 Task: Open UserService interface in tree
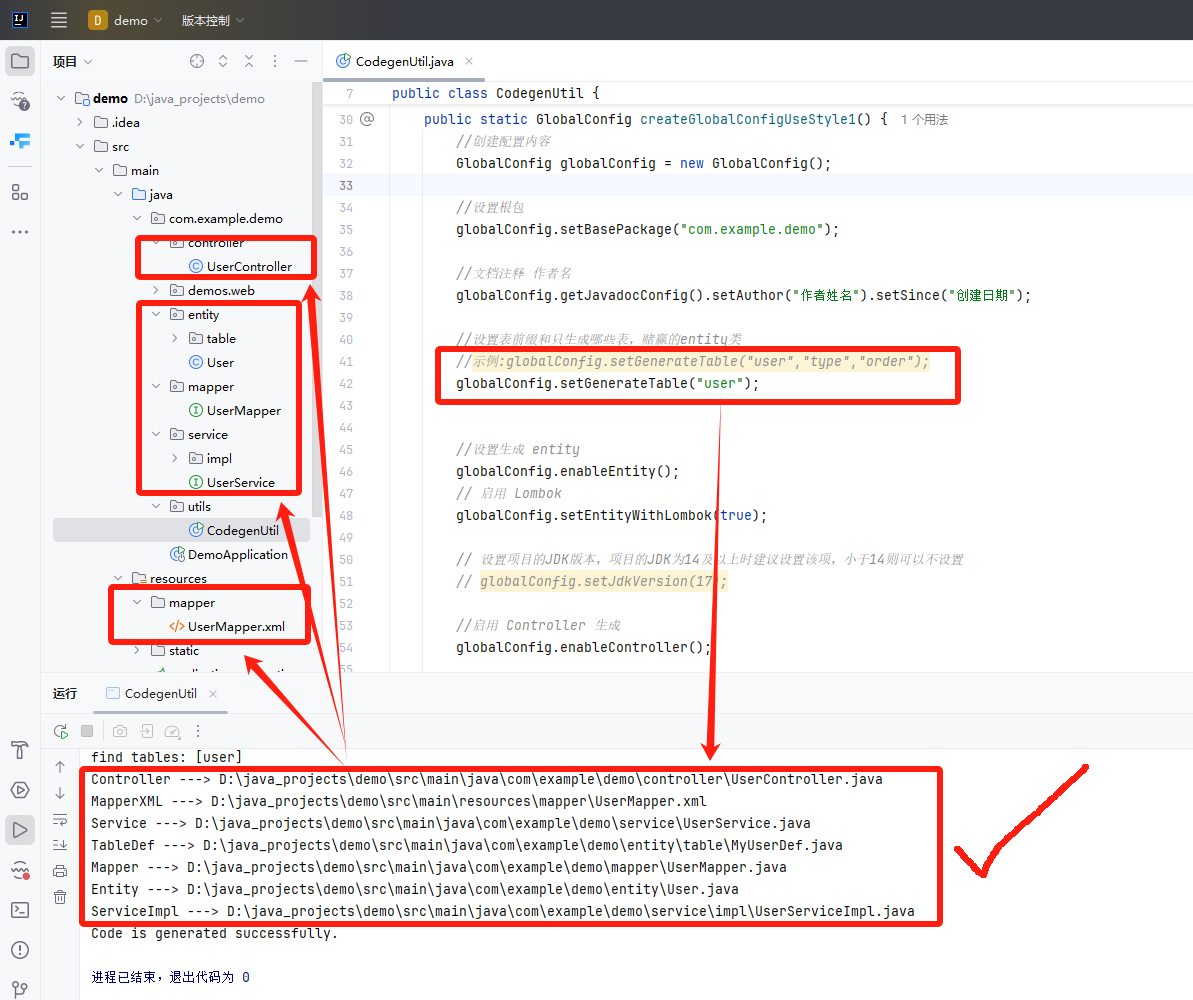coord(232,482)
